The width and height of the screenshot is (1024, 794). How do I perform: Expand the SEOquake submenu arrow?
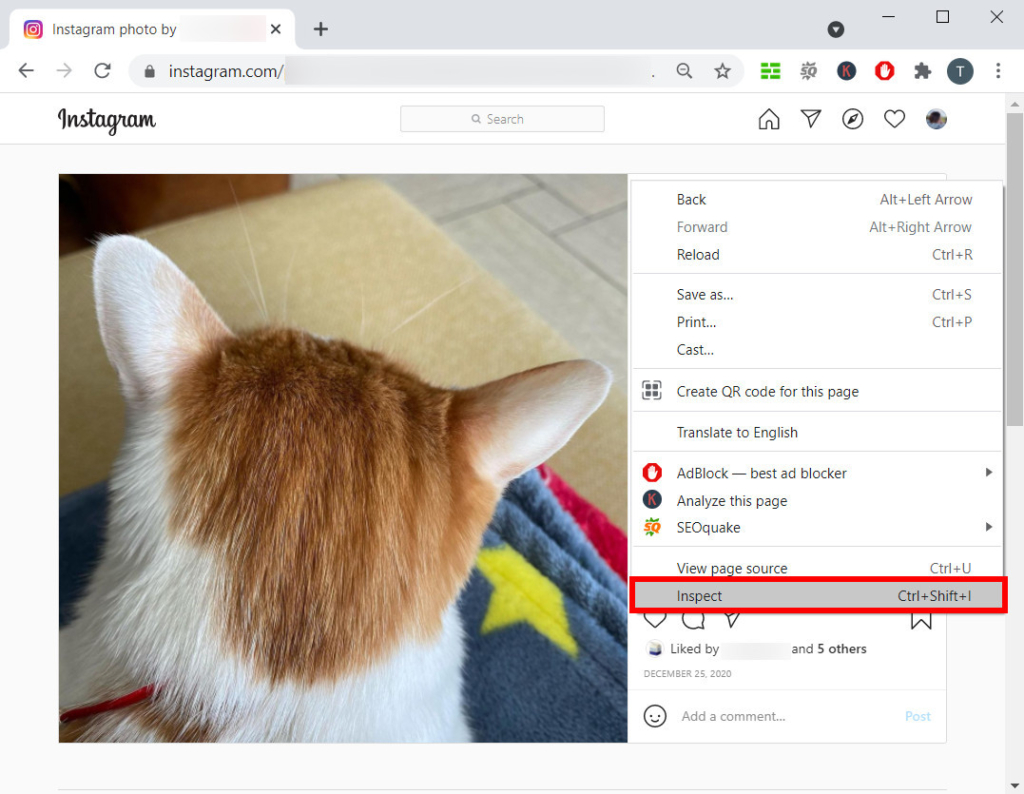click(x=988, y=527)
